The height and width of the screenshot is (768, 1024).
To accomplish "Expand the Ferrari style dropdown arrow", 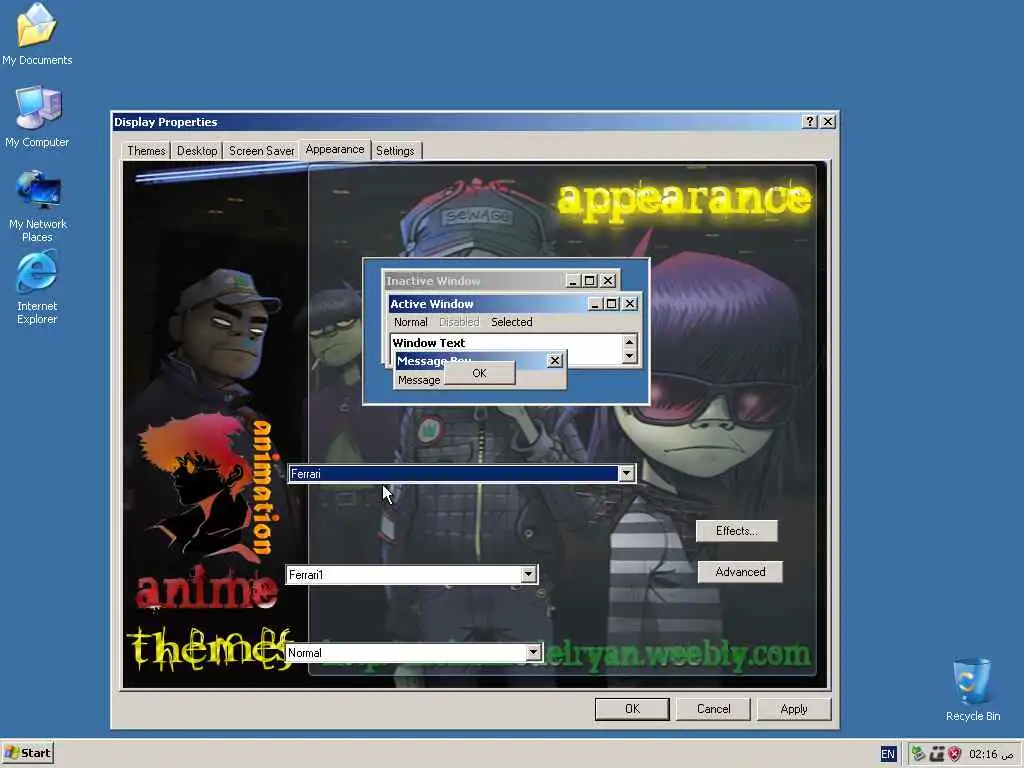I will 626,473.
